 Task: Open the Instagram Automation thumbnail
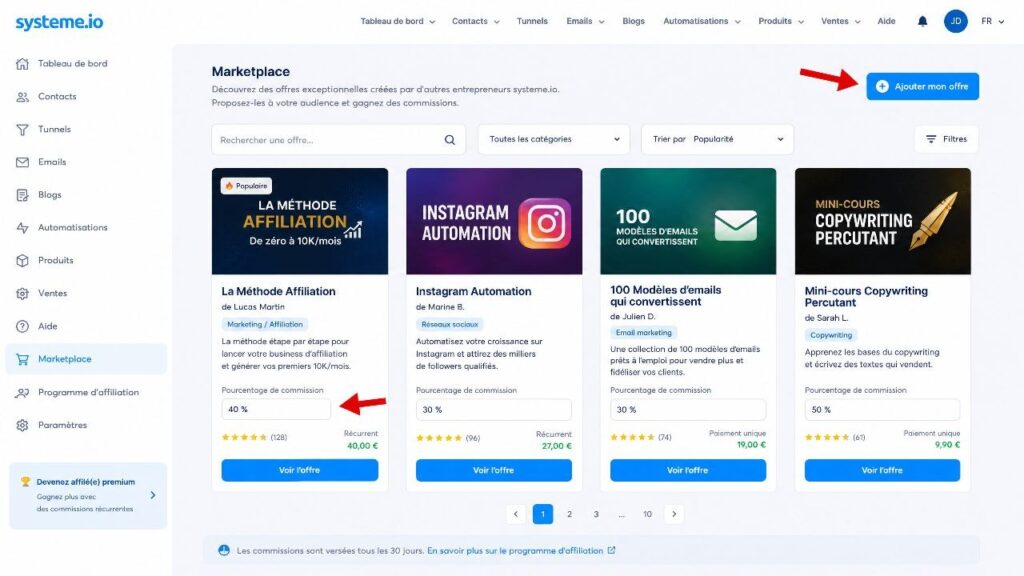(x=494, y=221)
